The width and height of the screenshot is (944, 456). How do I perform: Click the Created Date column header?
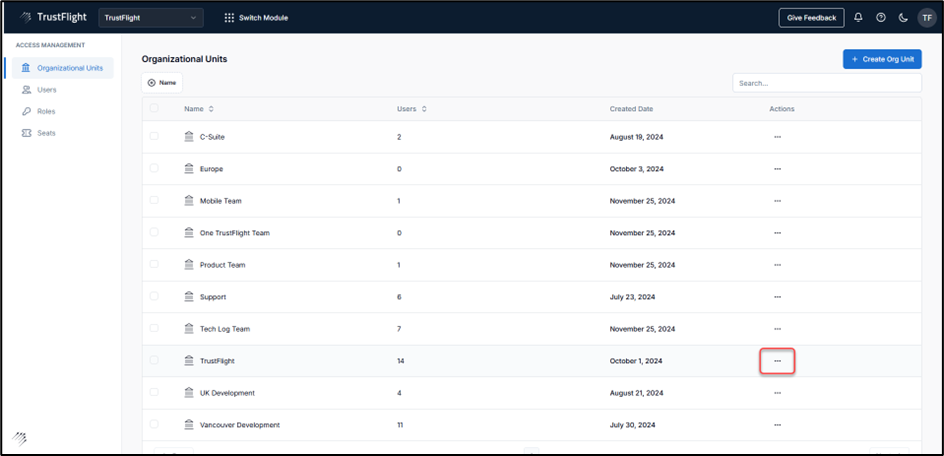(631, 109)
